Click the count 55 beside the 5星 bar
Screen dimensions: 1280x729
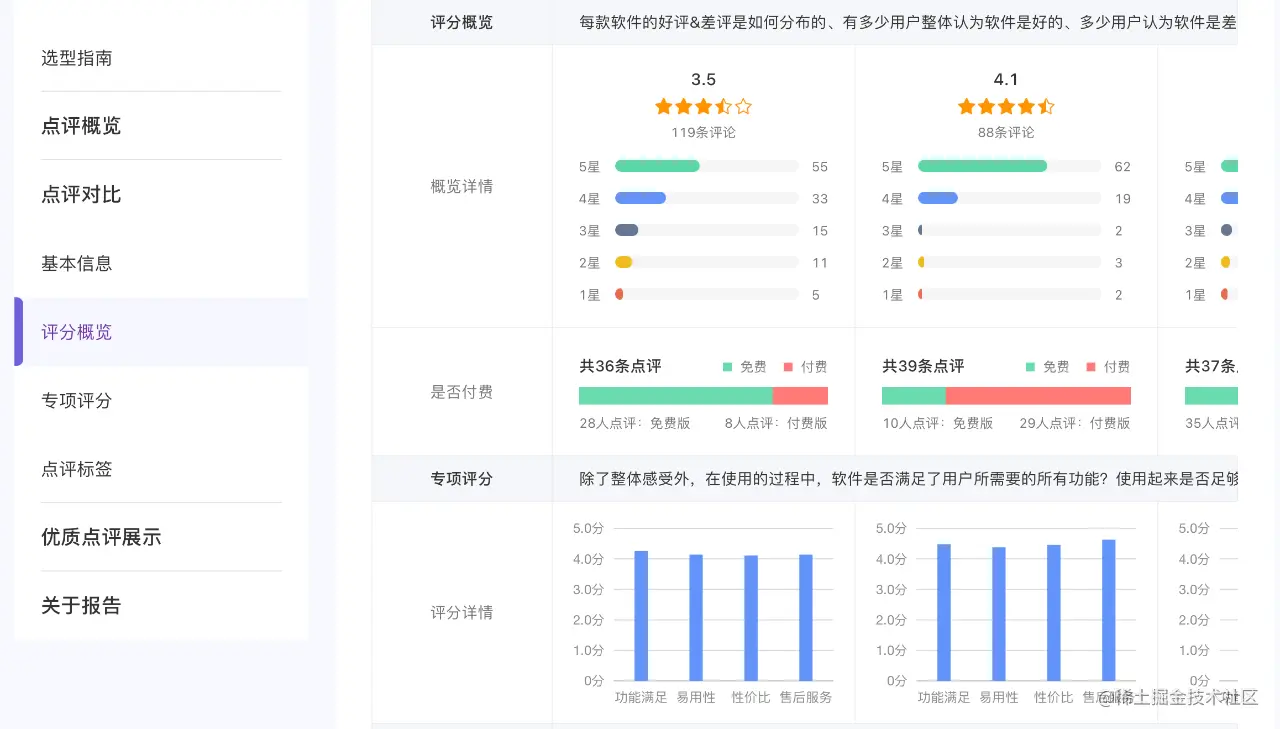pos(820,167)
